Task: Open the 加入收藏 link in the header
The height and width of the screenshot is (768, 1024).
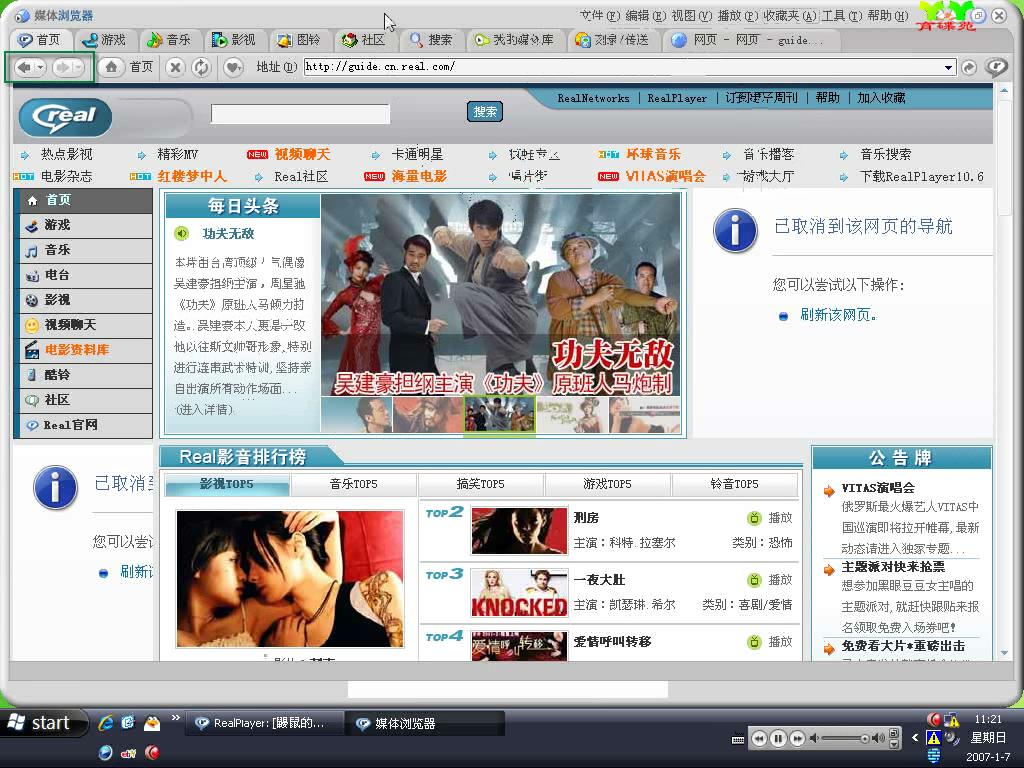Action: 881,98
